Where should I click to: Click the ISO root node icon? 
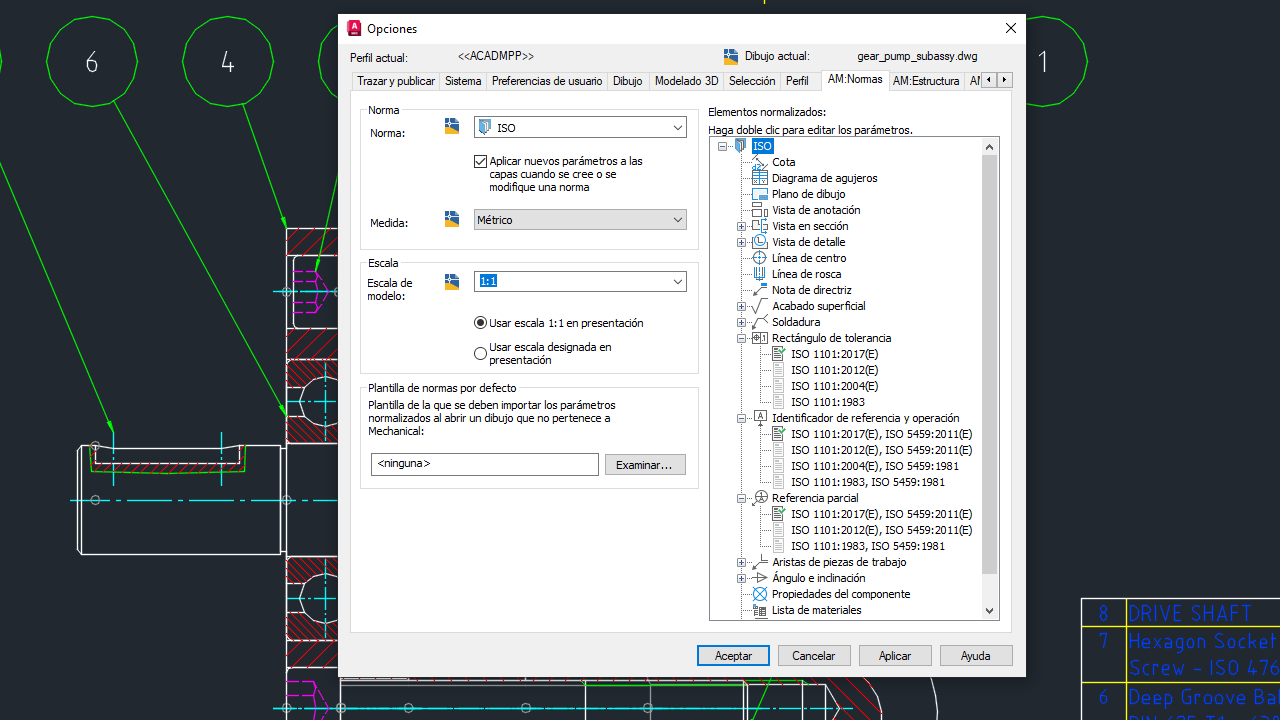pos(741,146)
